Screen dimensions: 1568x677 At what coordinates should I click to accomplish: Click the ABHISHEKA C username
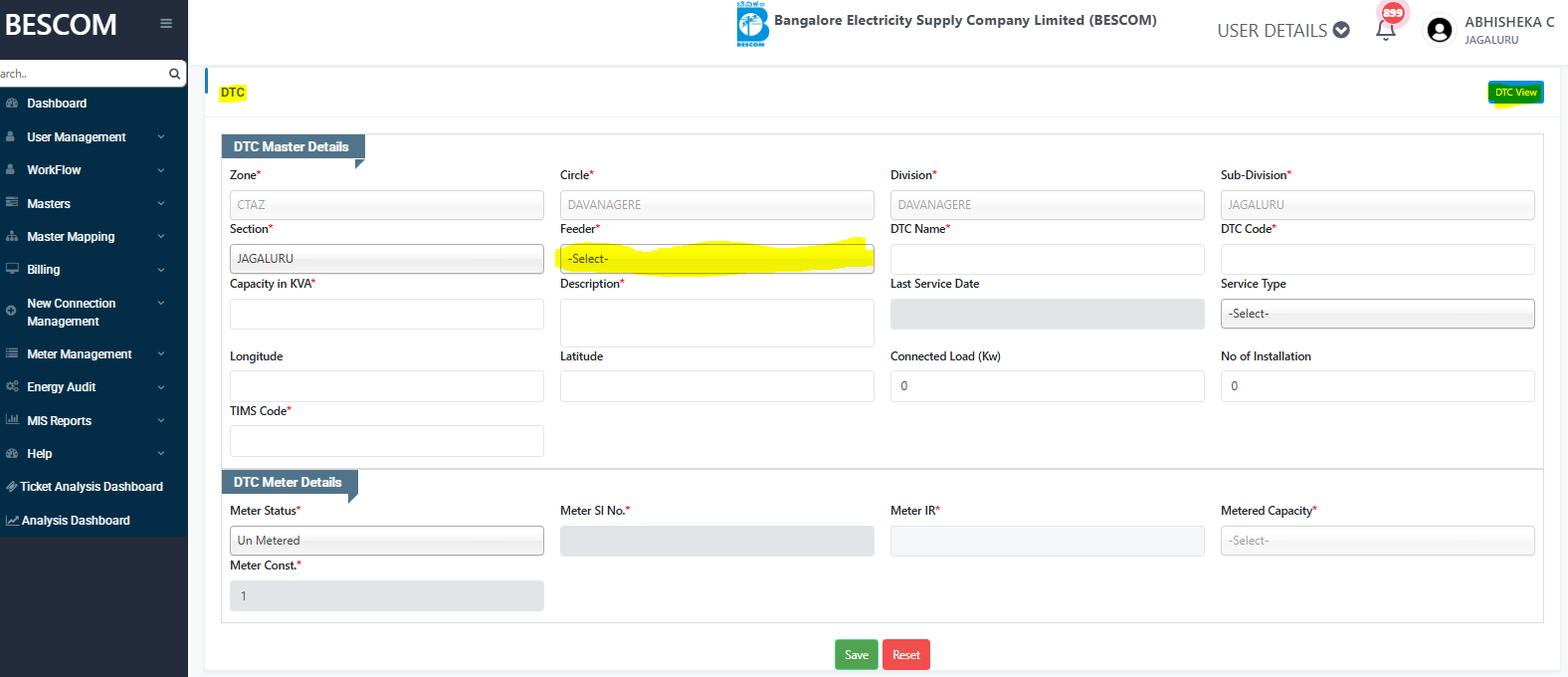coord(1509,22)
